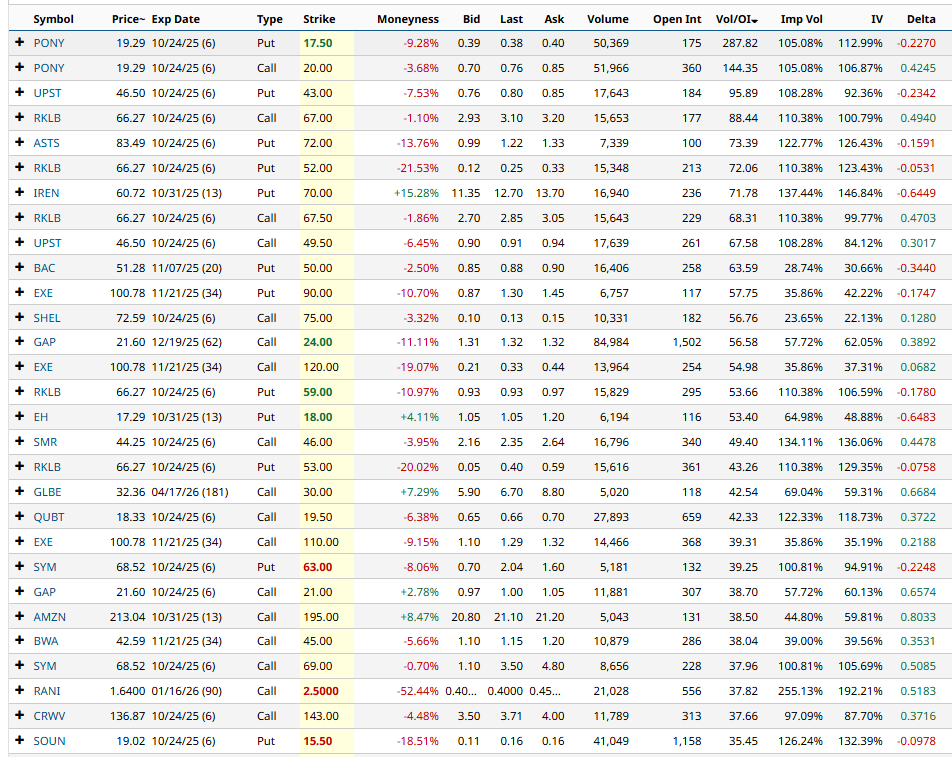The width and height of the screenshot is (952, 757).
Task: Expand the CRWV 143.00 Call row
Action: 19,715
